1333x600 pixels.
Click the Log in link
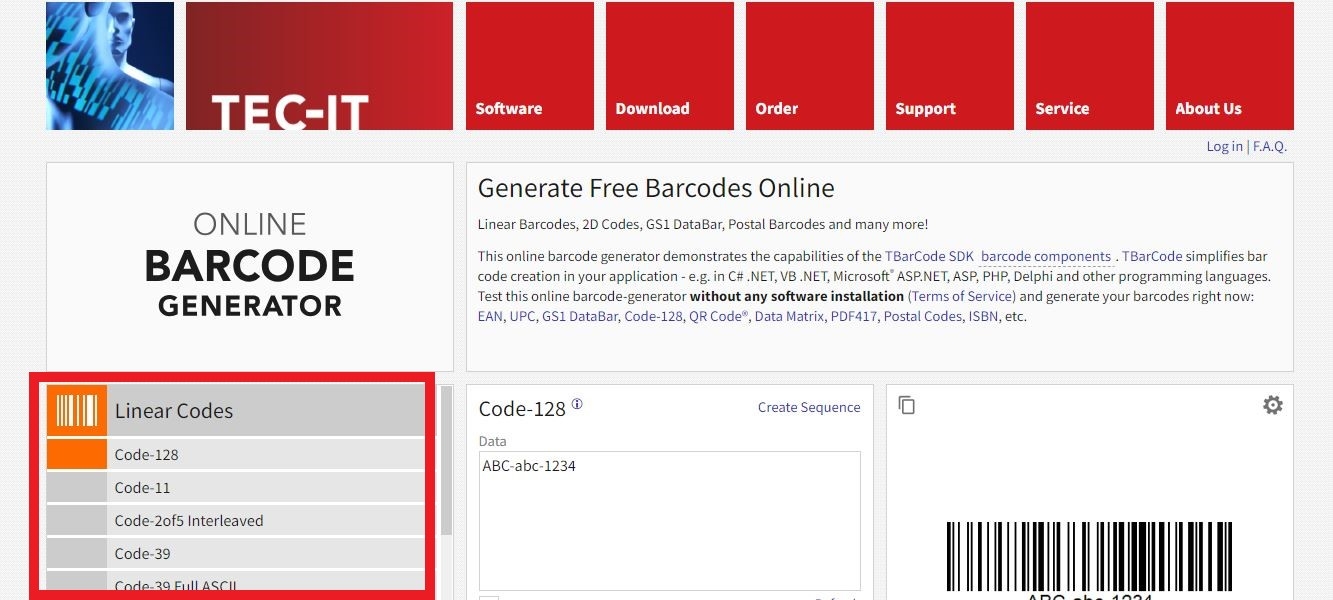point(1224,146)
